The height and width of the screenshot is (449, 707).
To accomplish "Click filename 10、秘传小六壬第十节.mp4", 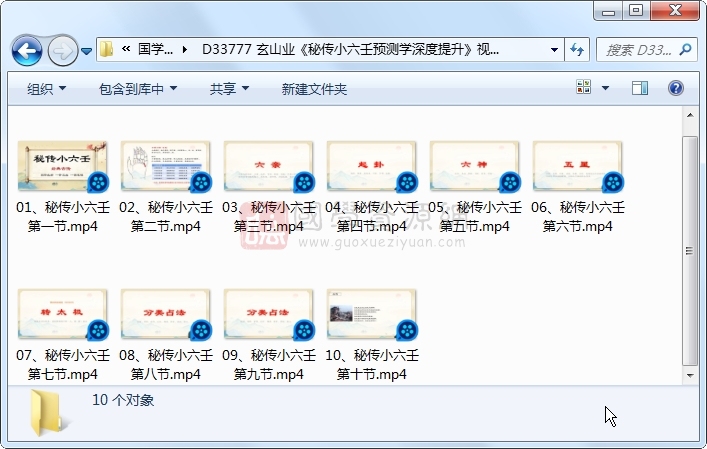I will click(x=372, y=364).
